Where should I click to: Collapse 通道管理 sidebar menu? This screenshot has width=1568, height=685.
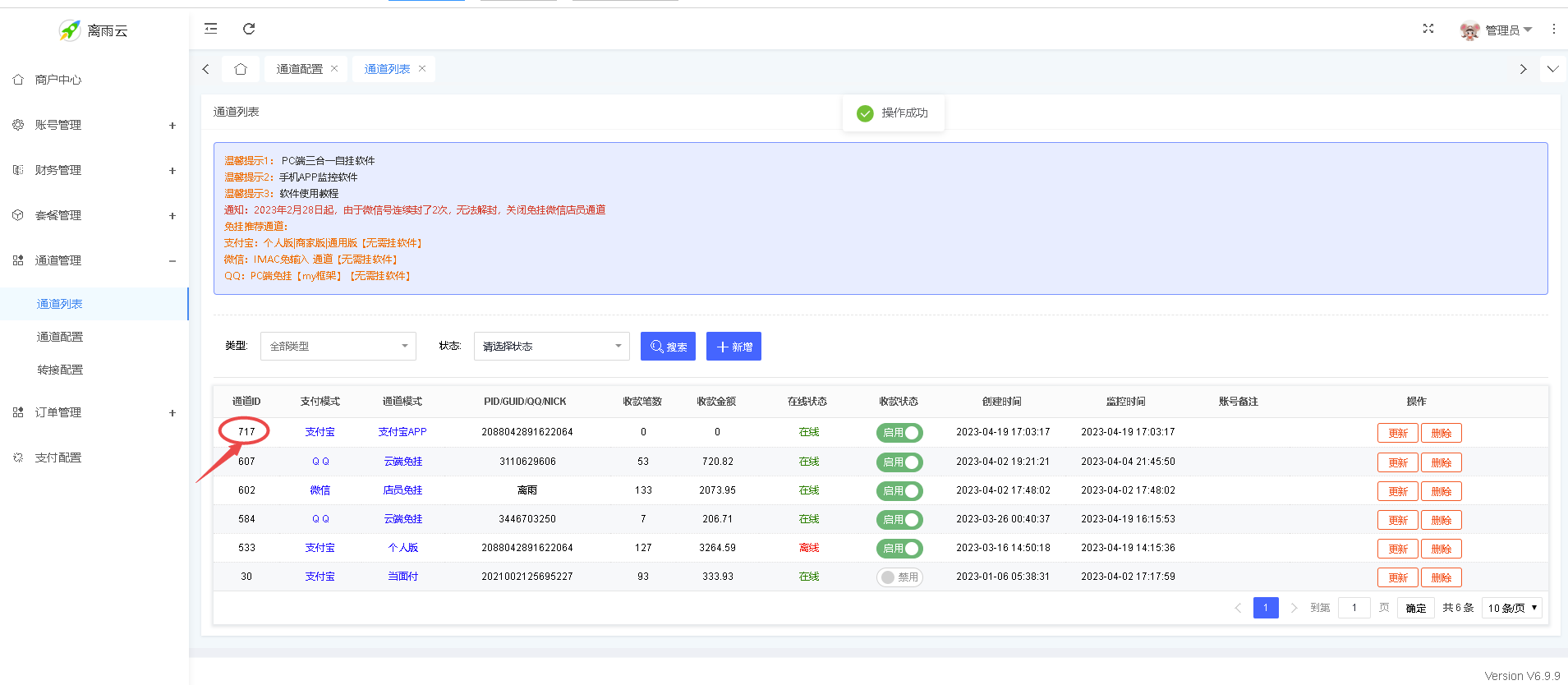coord(94,260)
